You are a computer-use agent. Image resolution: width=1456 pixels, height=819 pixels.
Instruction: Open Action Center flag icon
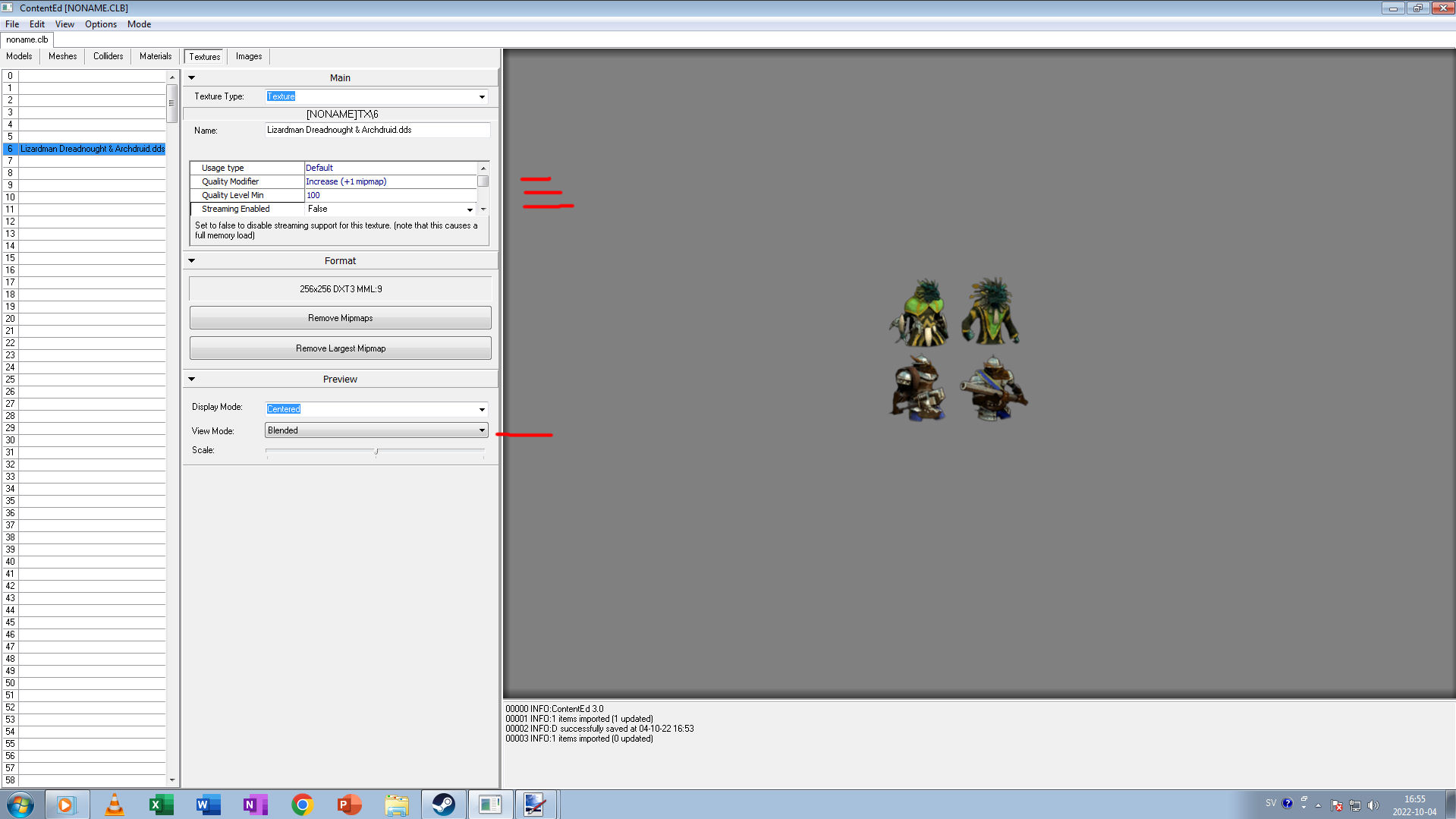click(1337, 805)
